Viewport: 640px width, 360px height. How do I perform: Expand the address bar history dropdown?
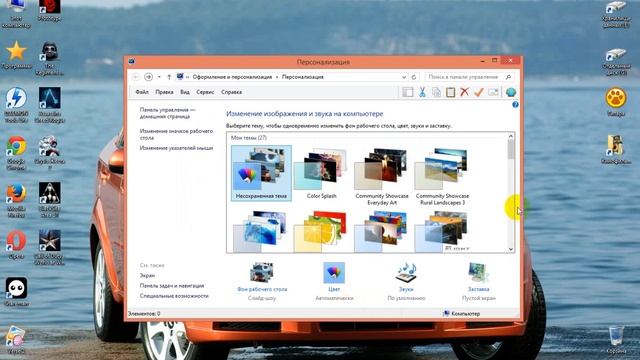tap(404, 77)
